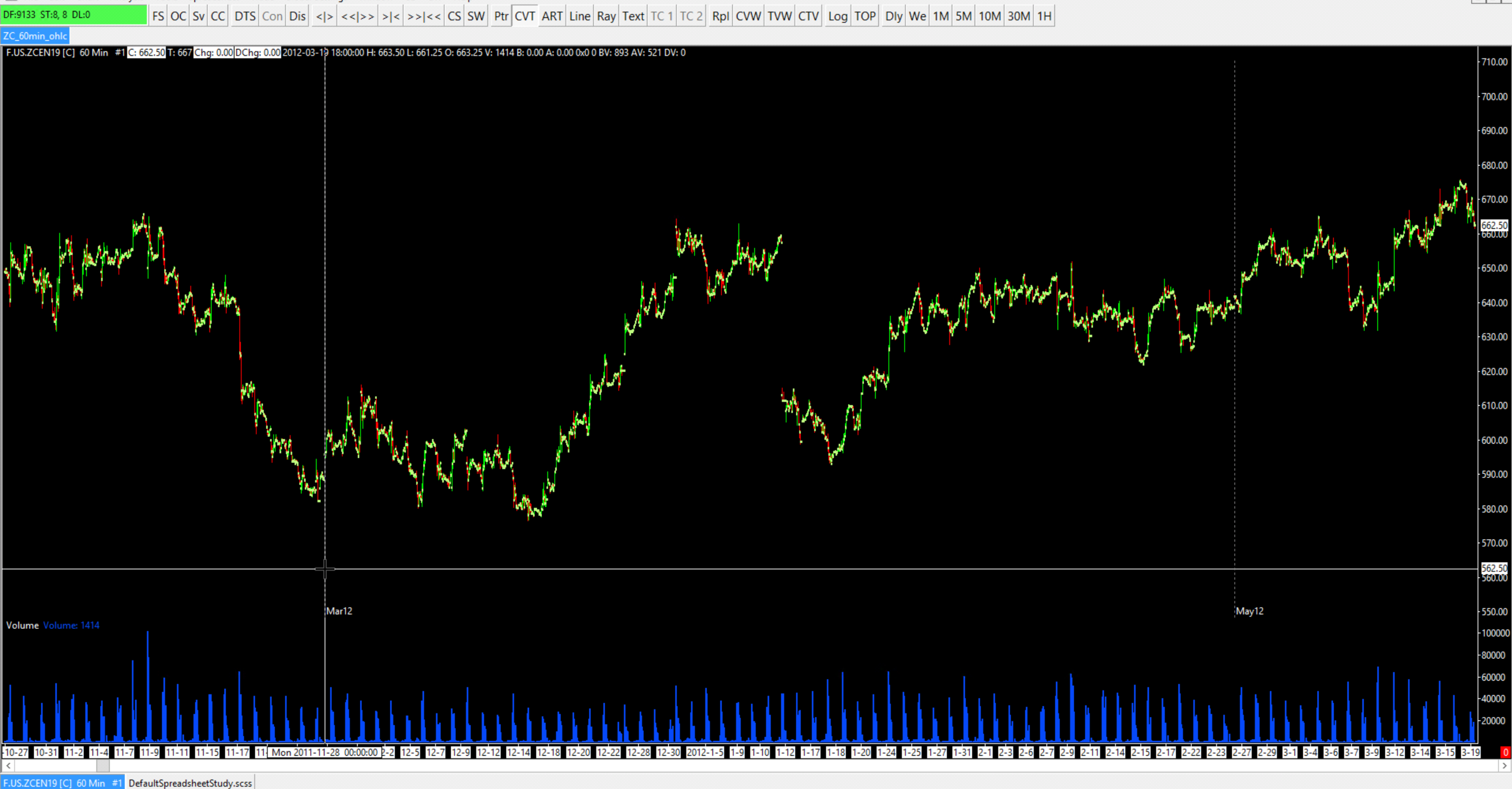Activate the Text drawing tool
1512x789 pixels.
(x=633, y=16)
